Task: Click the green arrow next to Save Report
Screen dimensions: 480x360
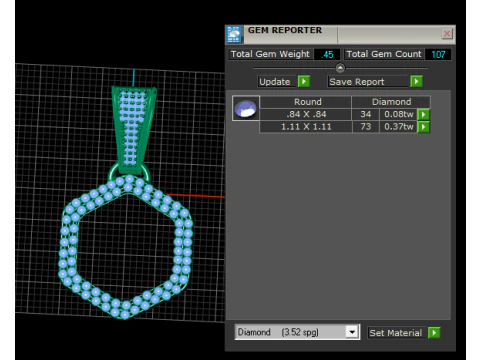Action: point(417,81)
